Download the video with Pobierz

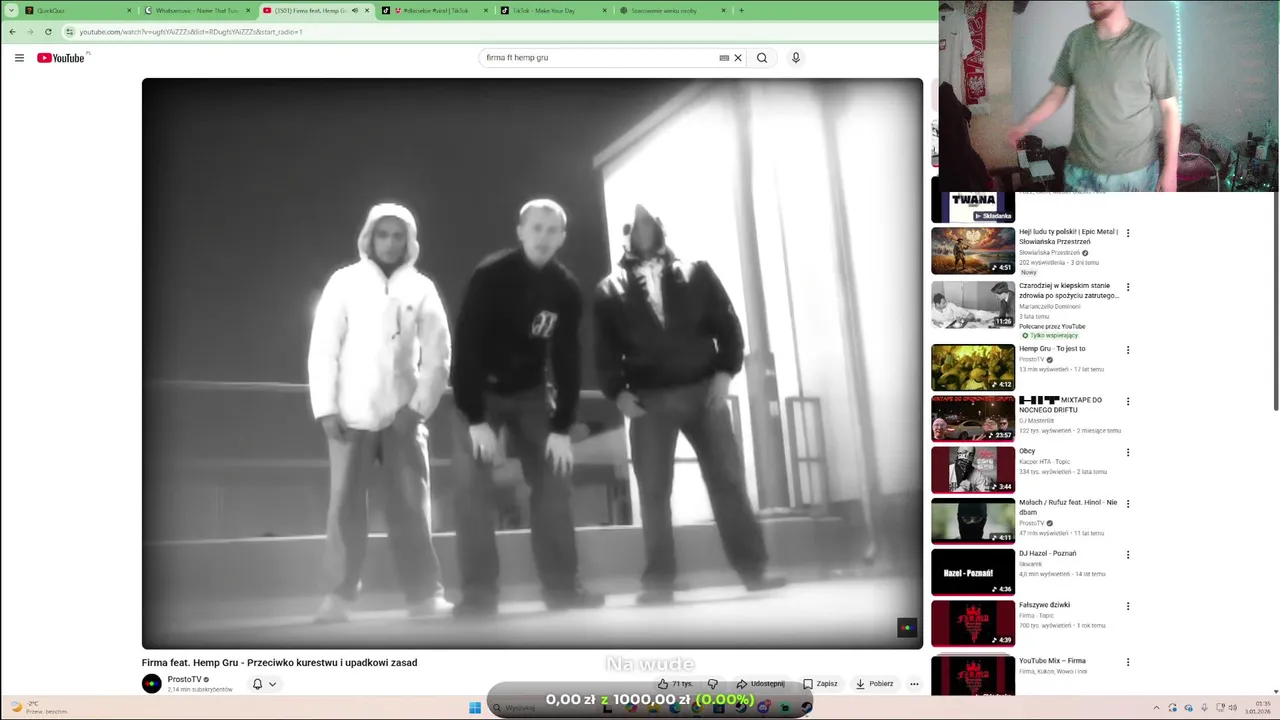pyautogui.click(x=874, y=684)
